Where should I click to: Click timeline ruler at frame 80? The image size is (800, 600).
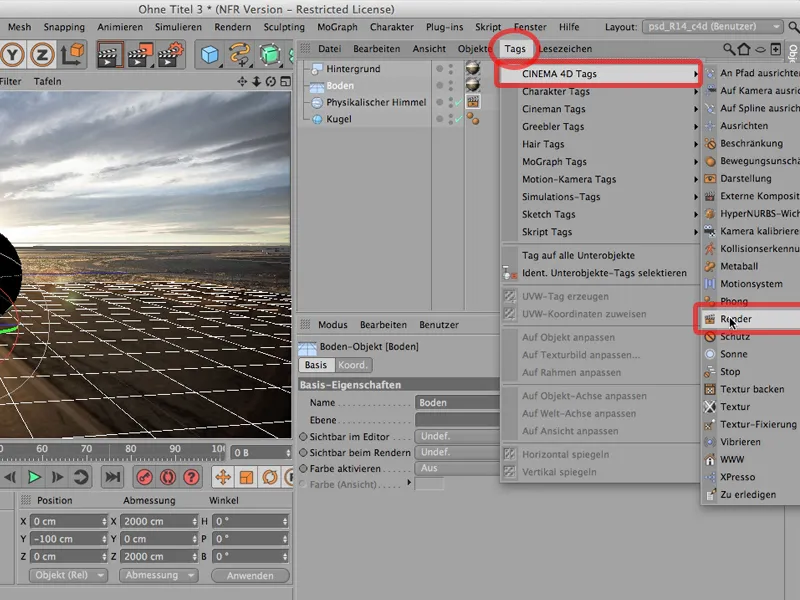coord(131,449)
